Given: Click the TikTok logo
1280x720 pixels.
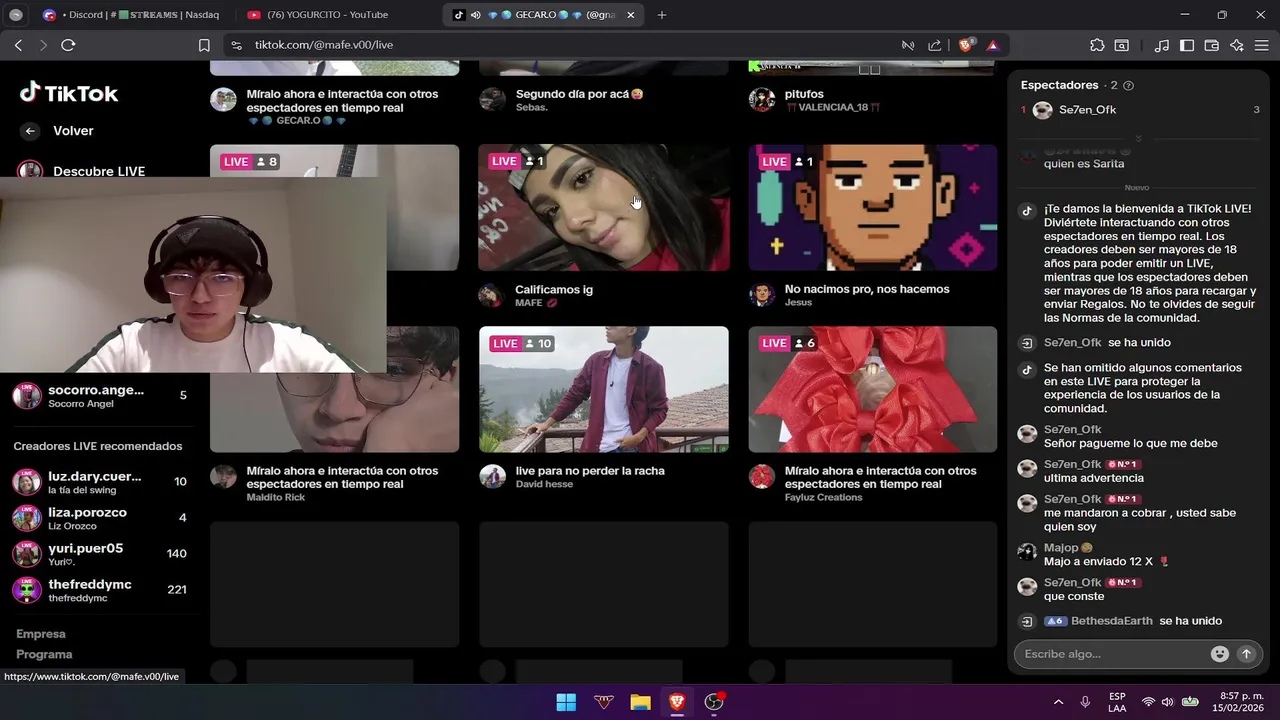Looking at the screenshot, I should [x=69, y=93].
